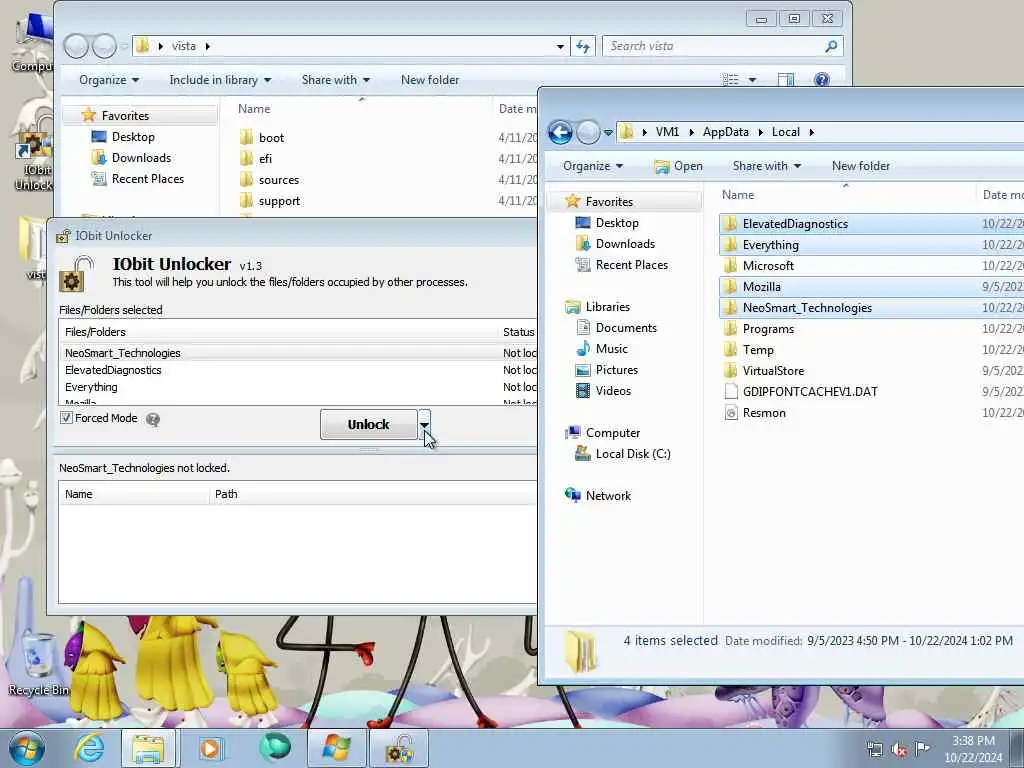Click VM1 in the address breadcrumb
Image resolution: width=1024 pixels, height=768 pixels.
coord(667,132)
